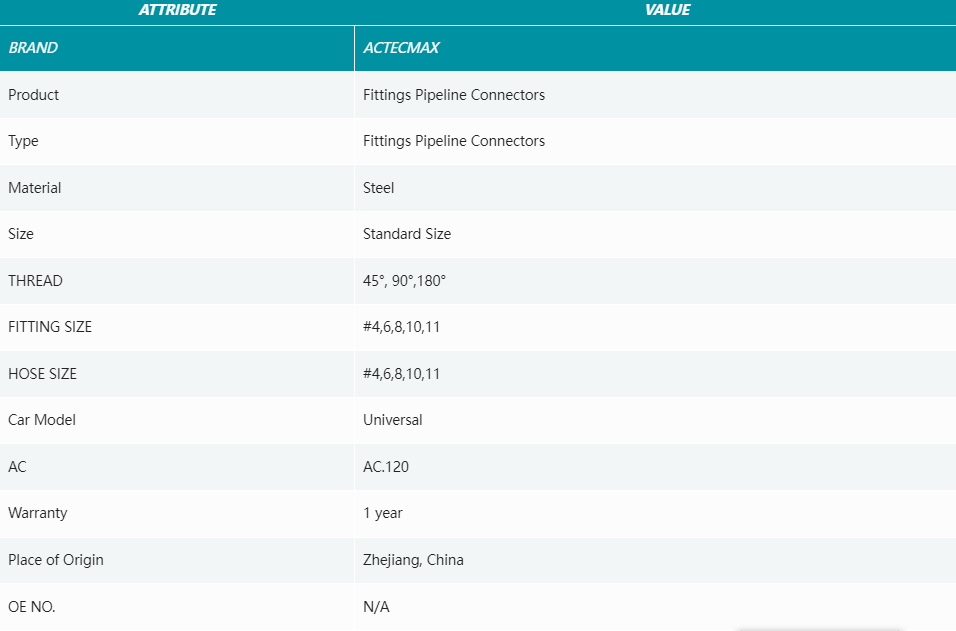Click the Car Model label
The height and width of the screenshot is (631, 956).
(x=42, y=420)
